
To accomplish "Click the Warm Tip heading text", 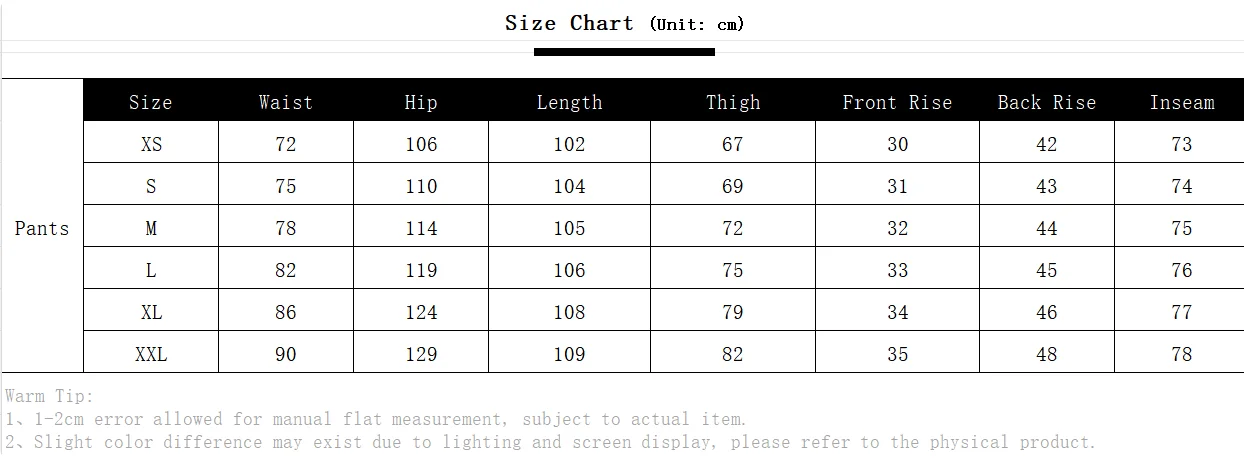I will [x=49, y=397].
